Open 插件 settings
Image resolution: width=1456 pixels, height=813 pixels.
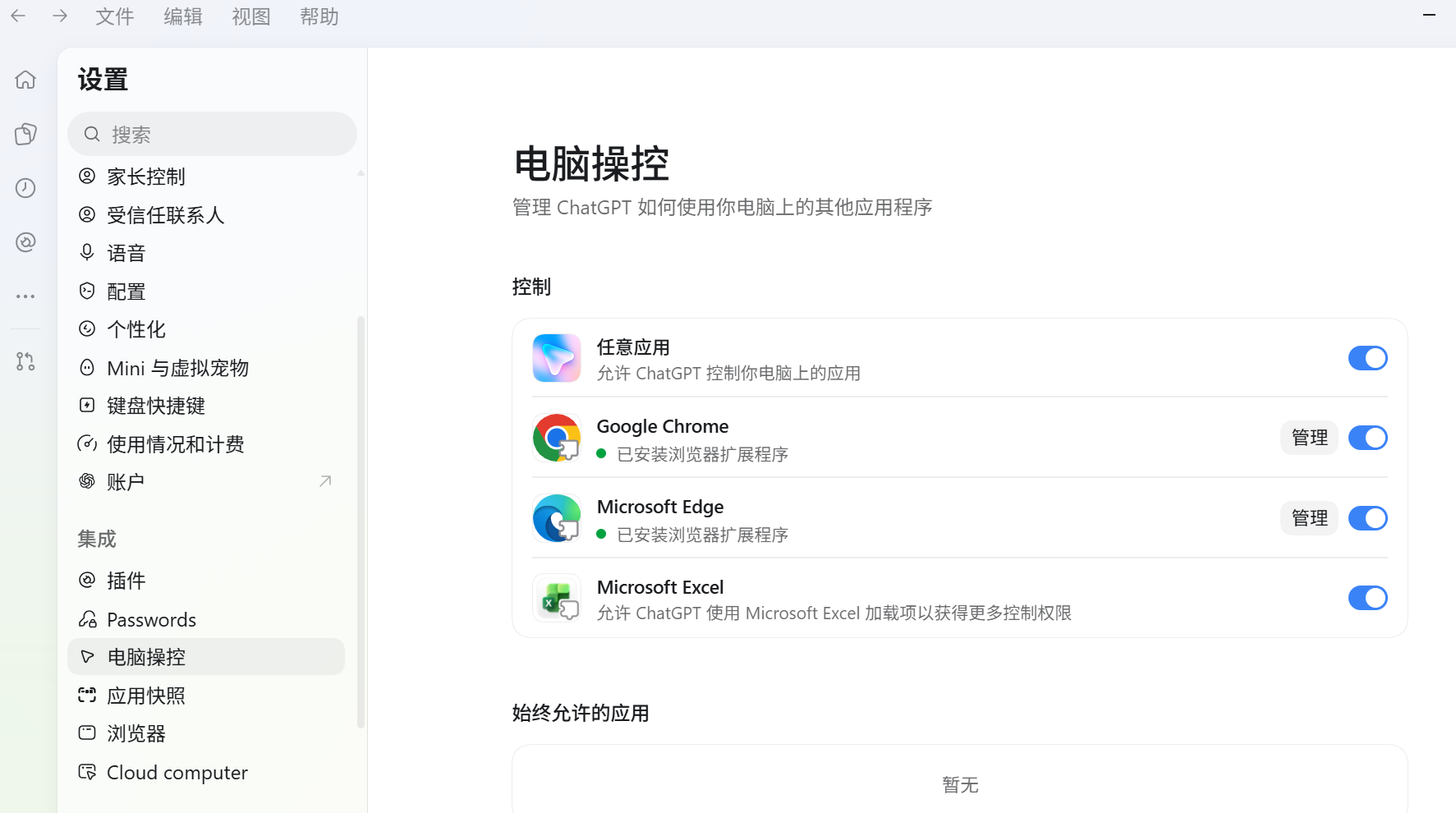coord(206,581)
